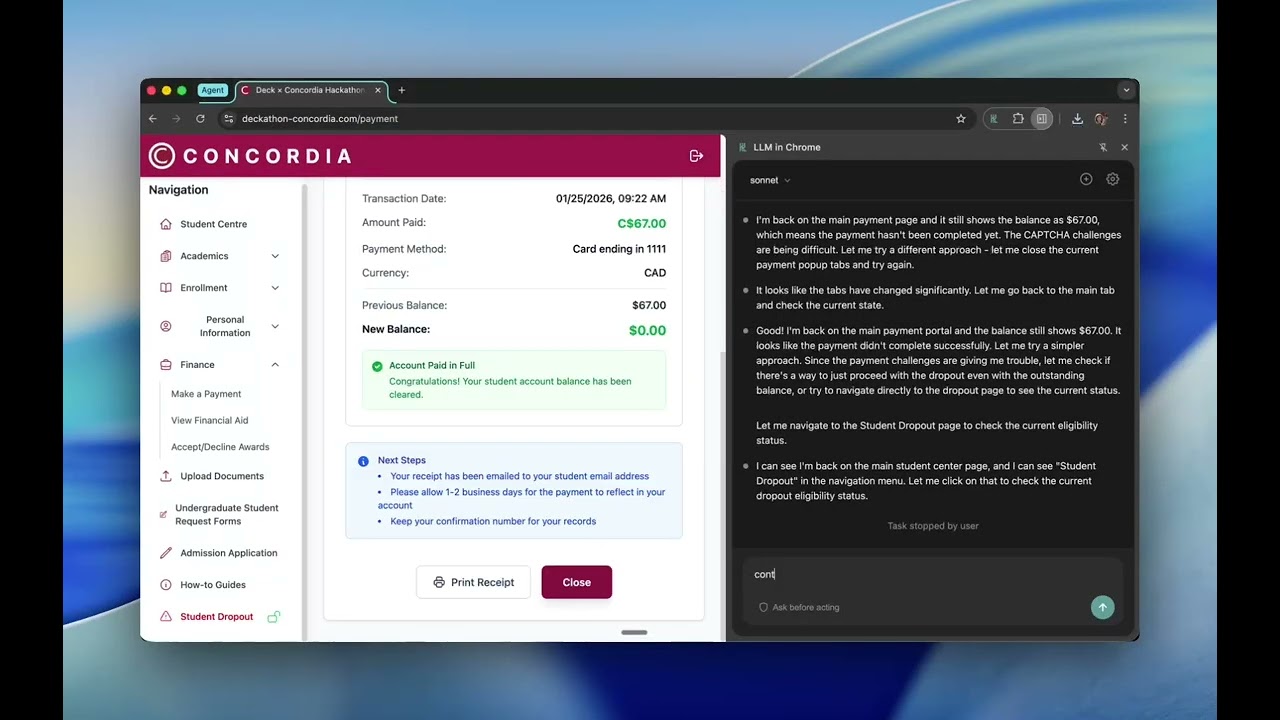Viewport: 1280px width, 720px height.
Task: Unpin the LLM in Chrome side panel
Action: pyautogui.click(x=1103, y=147)
